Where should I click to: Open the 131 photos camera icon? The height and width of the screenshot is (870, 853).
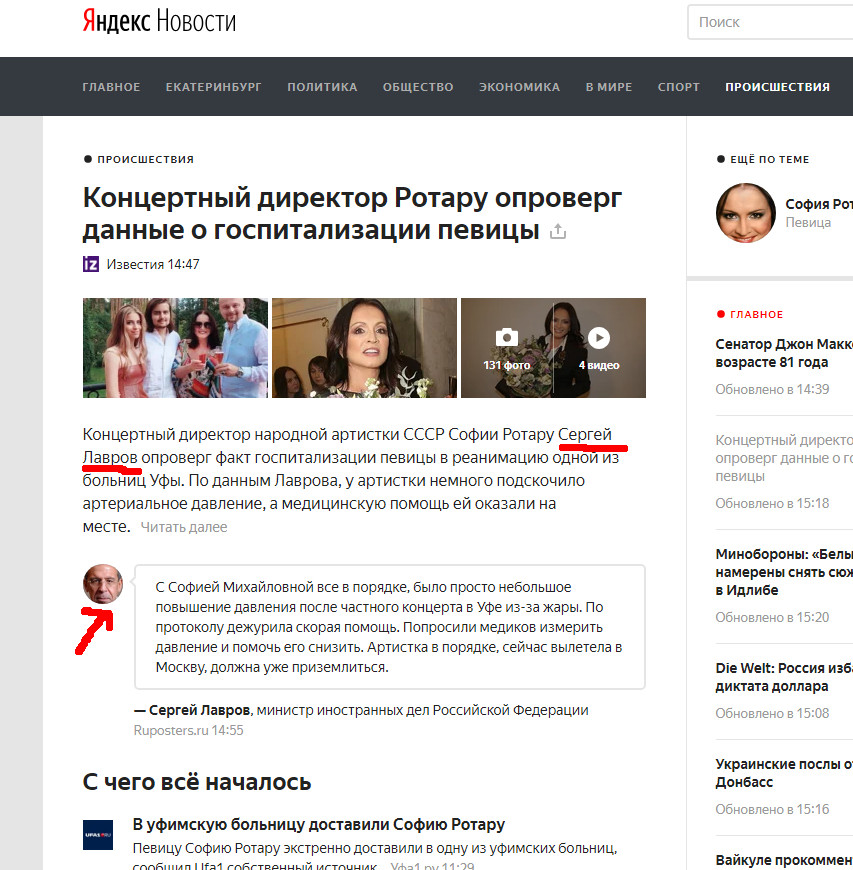[x=507, y=337]
